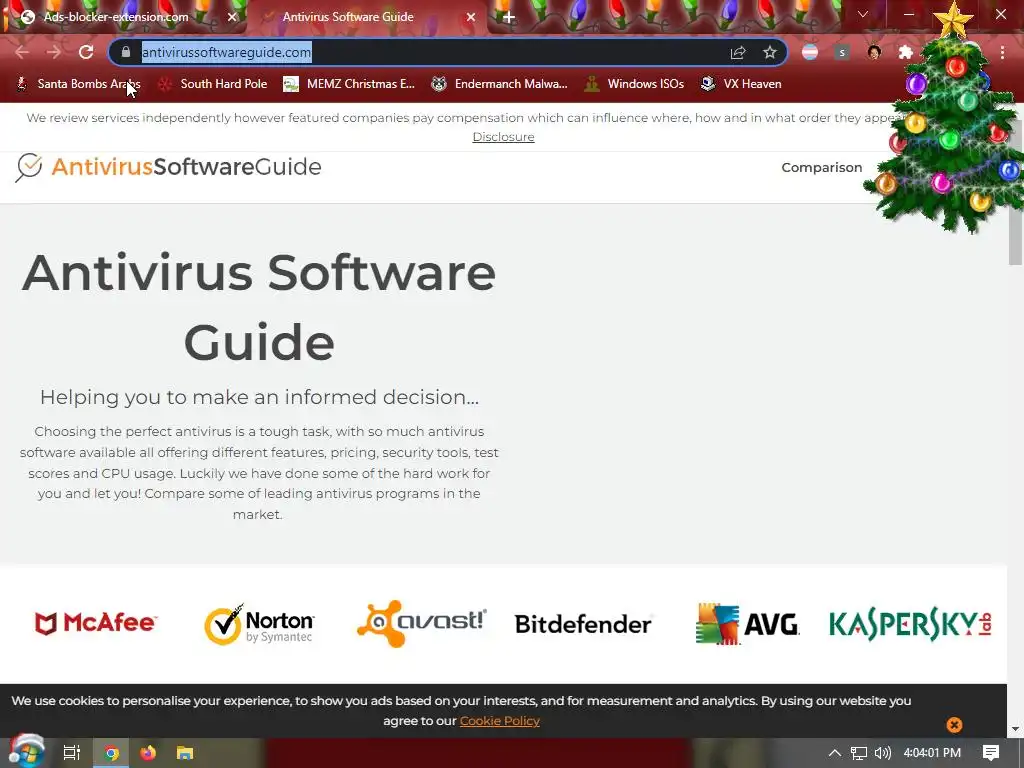
Task: Click the Chrome taskbar icon
Action: [x=112, y=753]
